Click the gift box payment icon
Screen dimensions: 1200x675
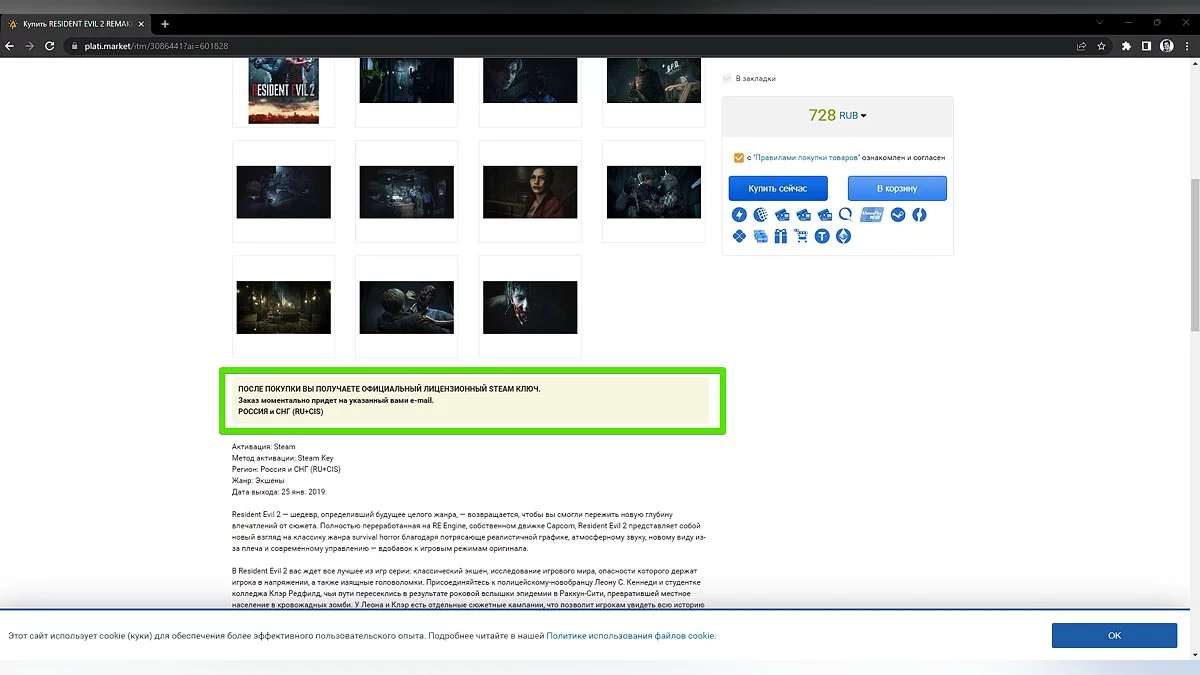pyautogui.click(x=780, y=237)
